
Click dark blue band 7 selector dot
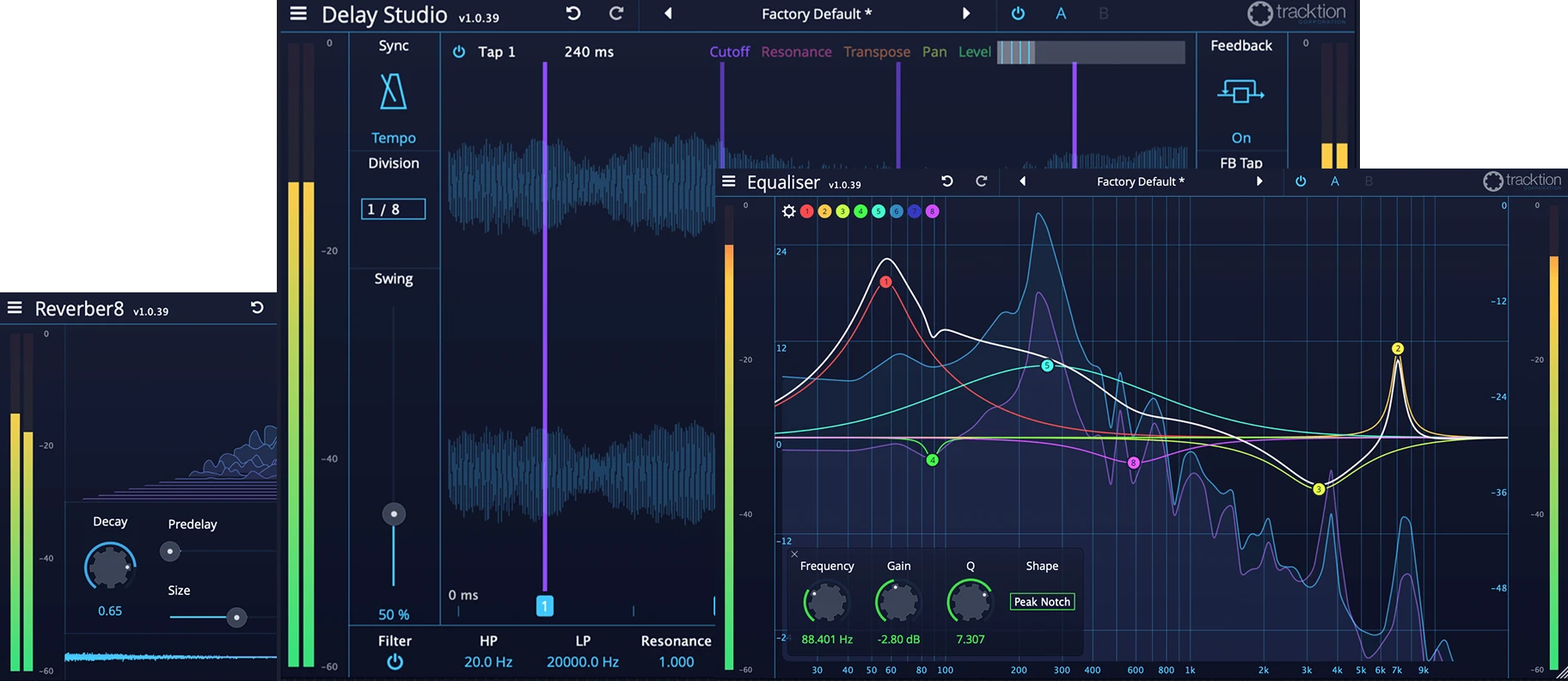915,211
